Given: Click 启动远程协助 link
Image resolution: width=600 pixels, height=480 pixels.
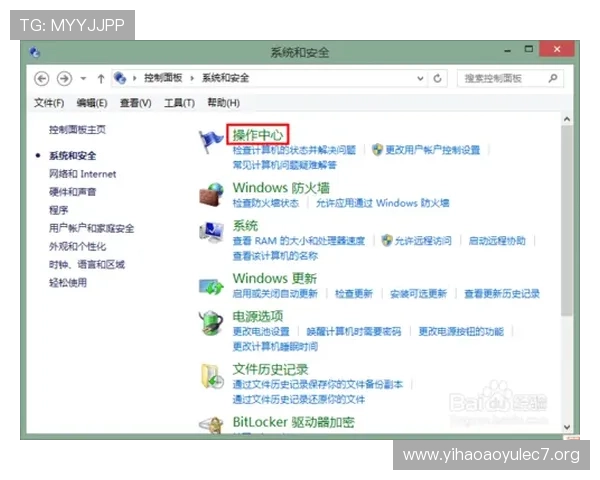Looking at the screenshot, I should coord(497,241).
